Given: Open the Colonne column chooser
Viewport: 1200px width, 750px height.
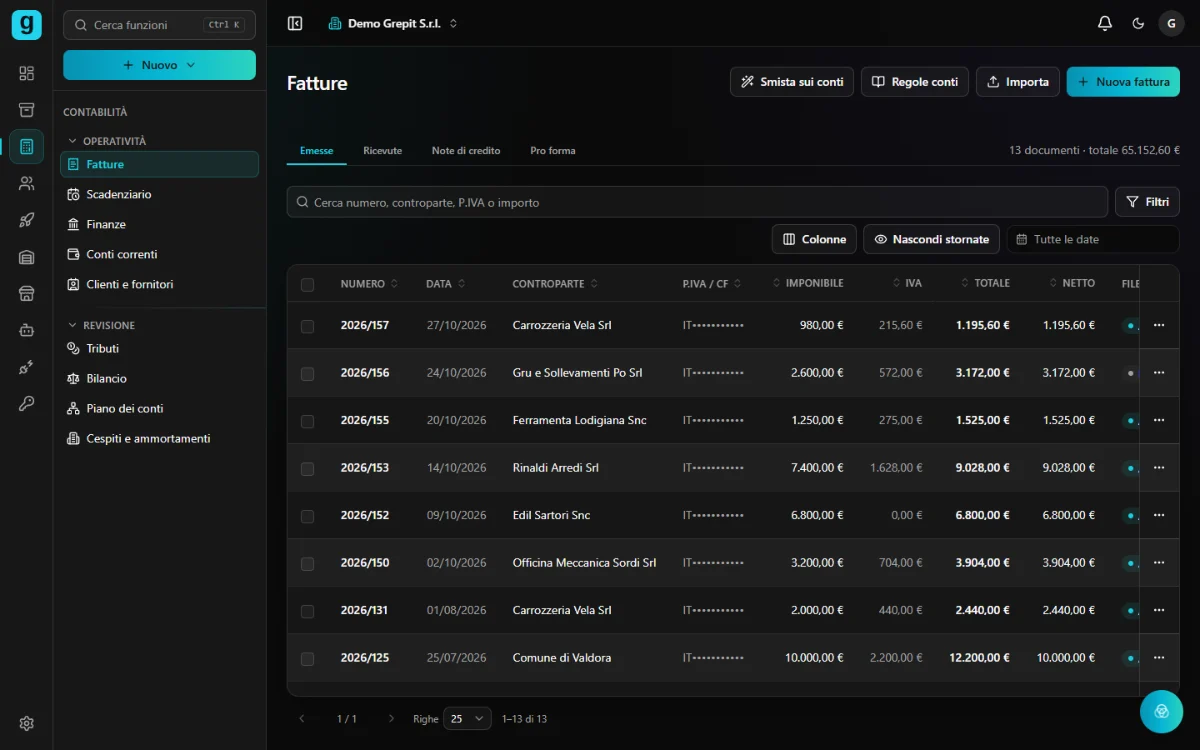Looking at the screenshot, I should tap(815, 239).
